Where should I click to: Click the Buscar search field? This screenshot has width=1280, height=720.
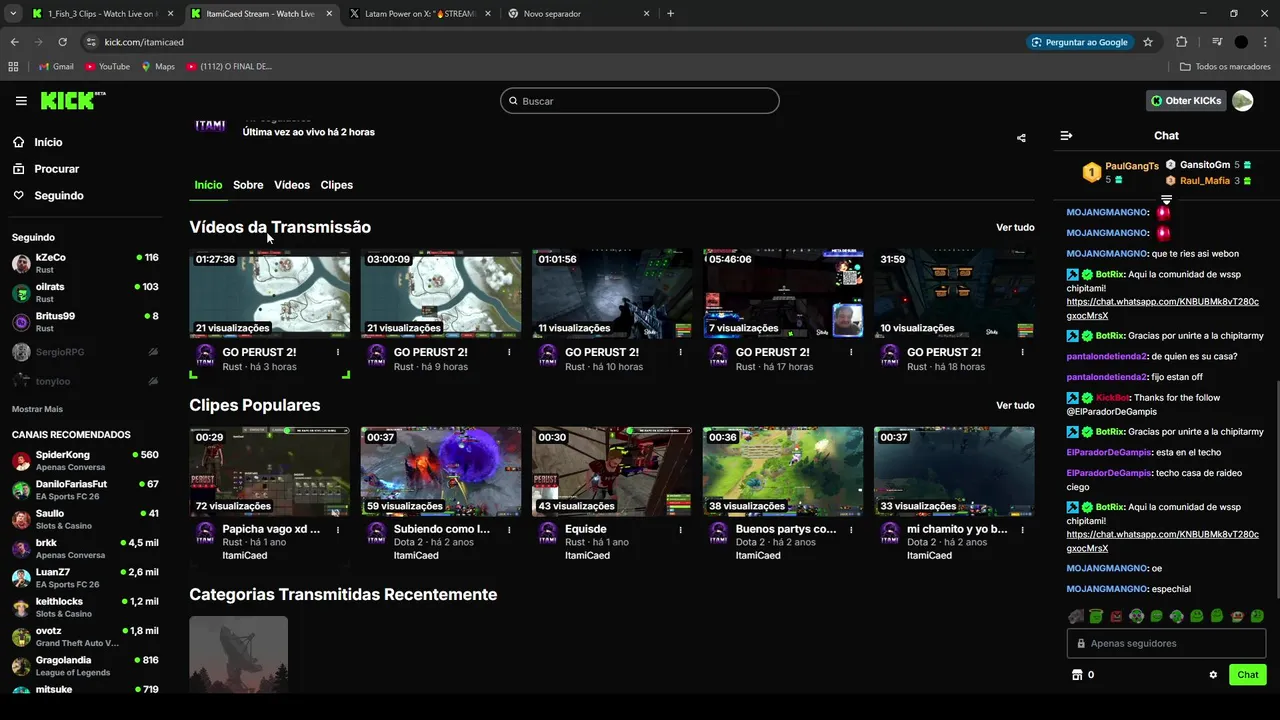click(639, 101)
